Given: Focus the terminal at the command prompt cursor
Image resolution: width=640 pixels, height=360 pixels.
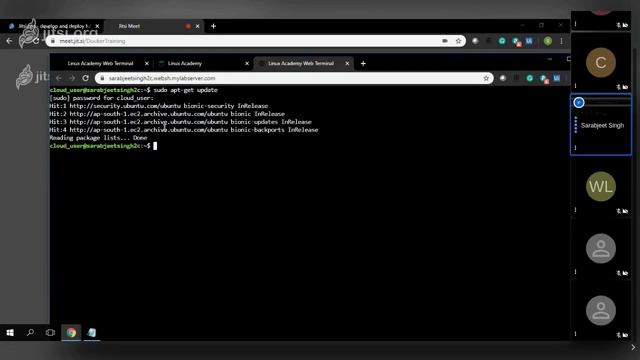Looking at the screenshot, I should (155, 146).
